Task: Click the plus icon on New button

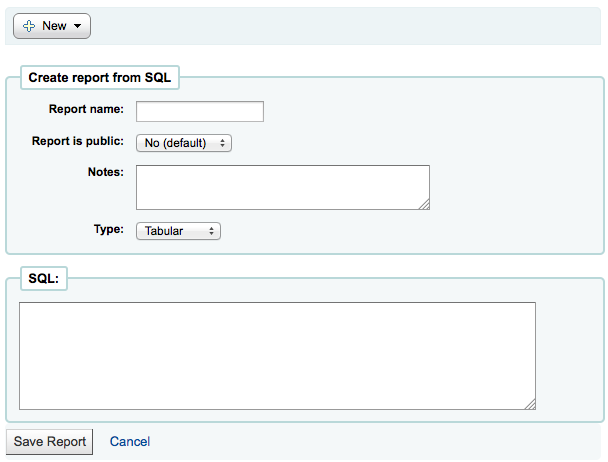Action: pos(29,26)
